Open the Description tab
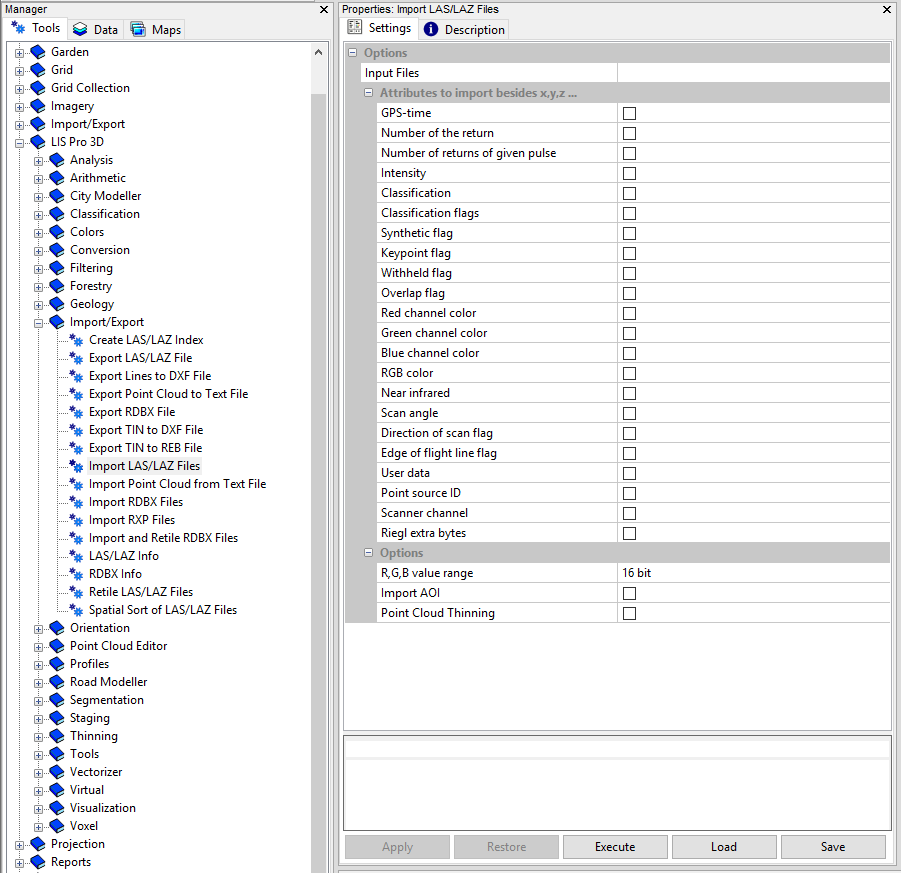This screenshot has width=901, height=873. (x=464, y=29)
